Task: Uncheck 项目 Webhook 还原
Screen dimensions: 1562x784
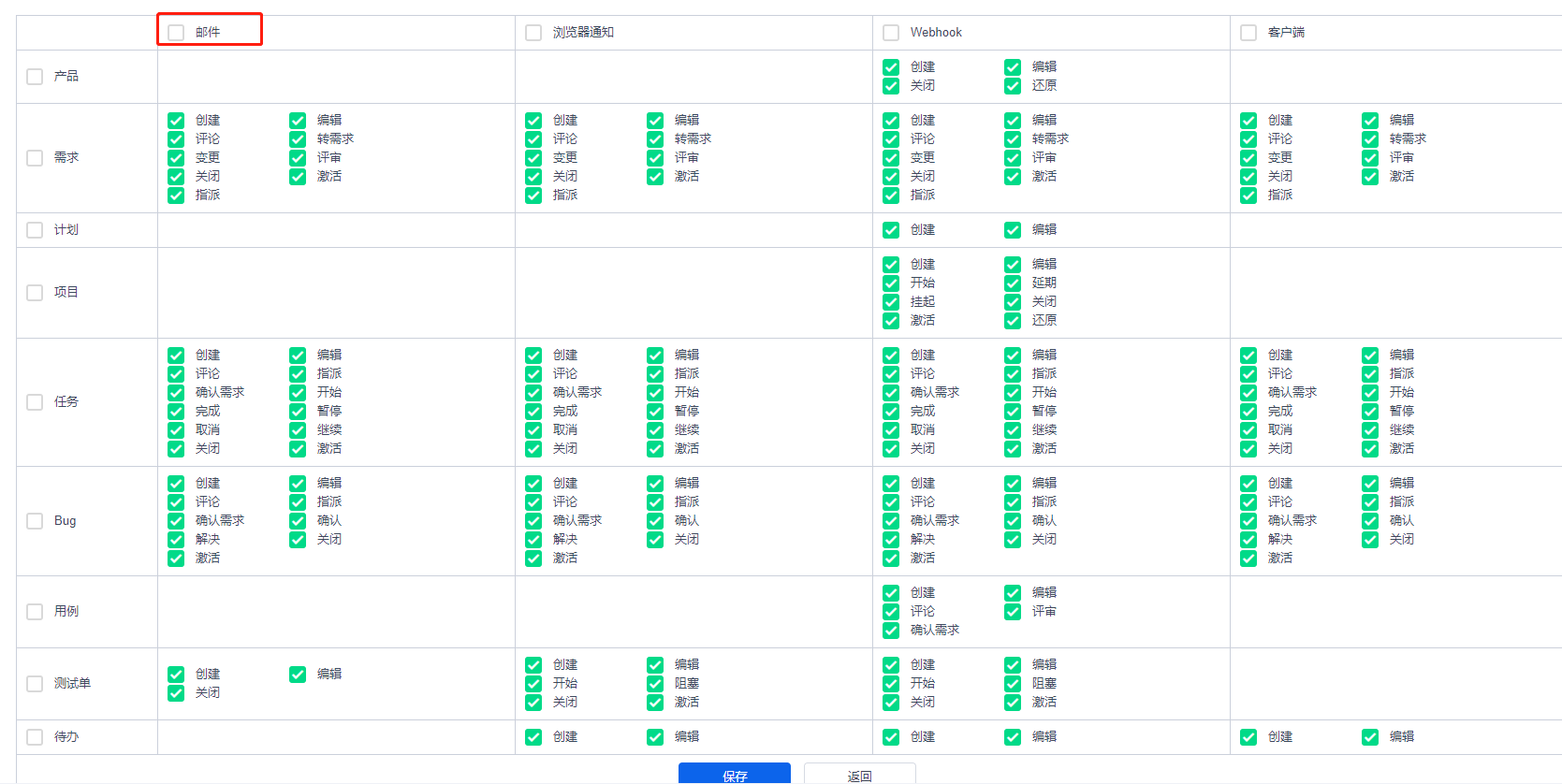Action: point(1013,321)
